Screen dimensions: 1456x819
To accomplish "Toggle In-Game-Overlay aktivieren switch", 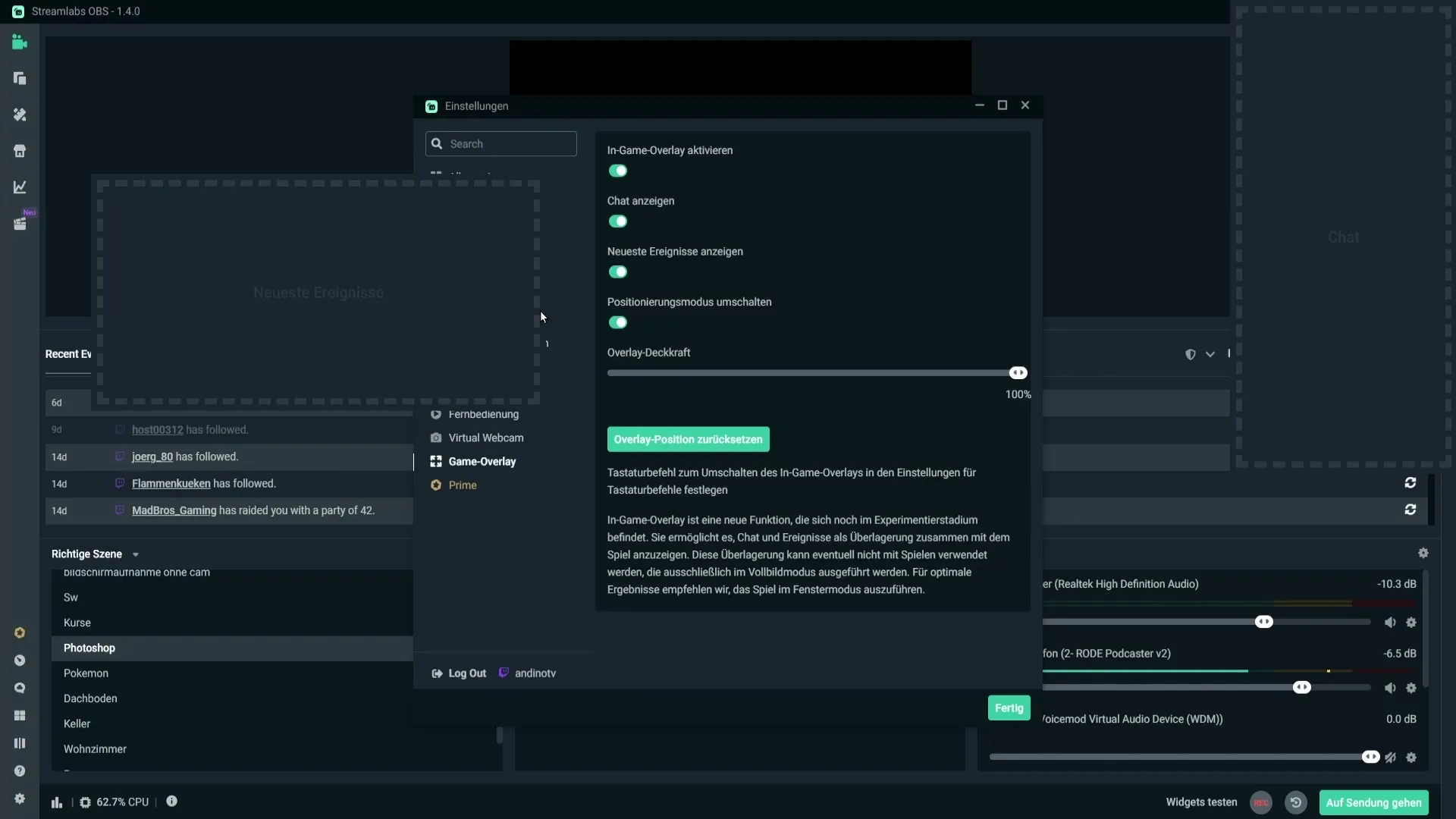I will click(617, 170).
